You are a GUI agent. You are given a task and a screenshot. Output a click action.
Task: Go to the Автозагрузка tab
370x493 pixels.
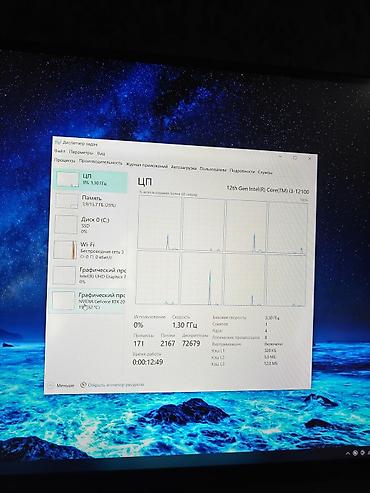pos(183,168)
